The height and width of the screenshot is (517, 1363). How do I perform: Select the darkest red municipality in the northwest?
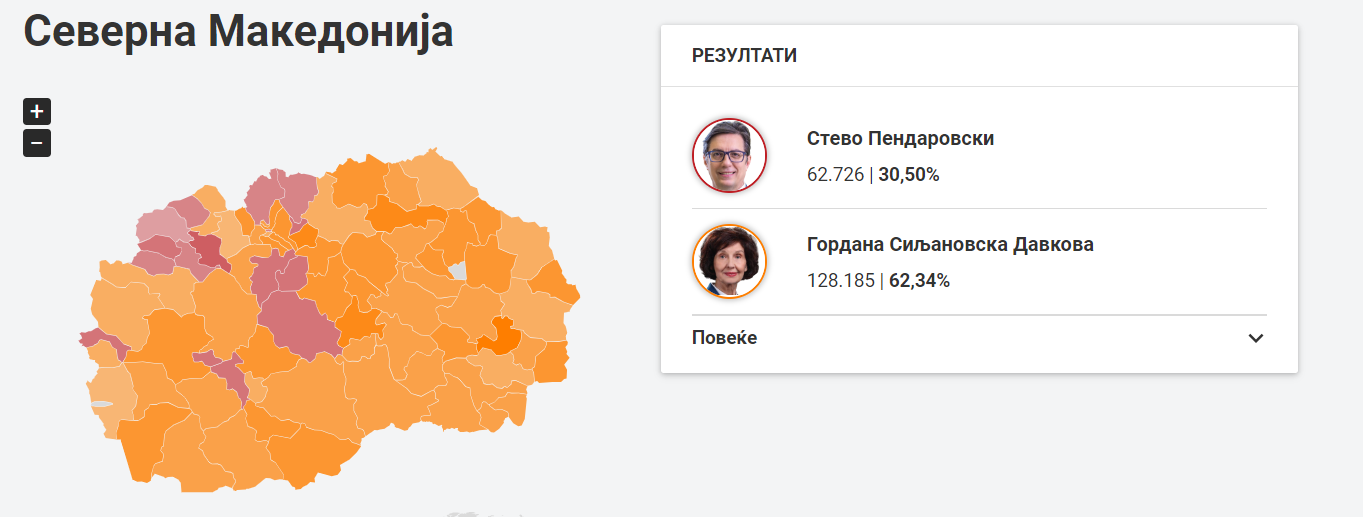coord(208,251)
